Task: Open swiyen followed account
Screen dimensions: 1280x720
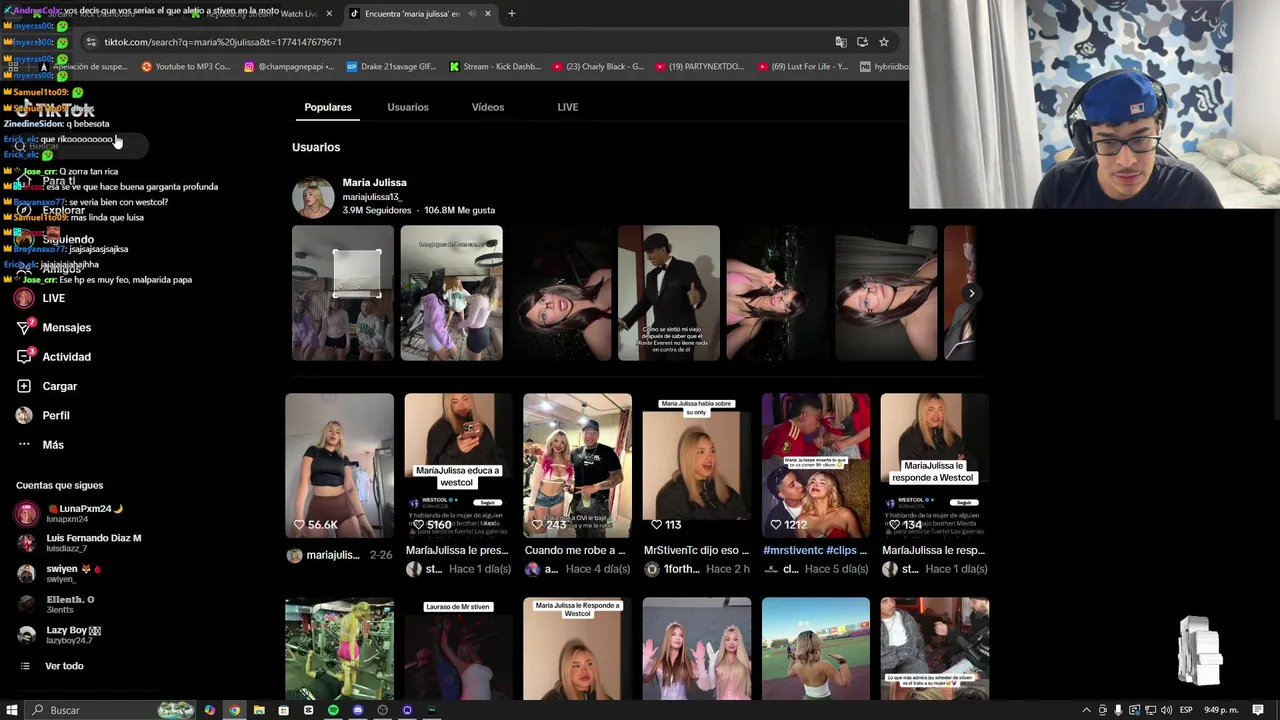Action: coord(58,573)
